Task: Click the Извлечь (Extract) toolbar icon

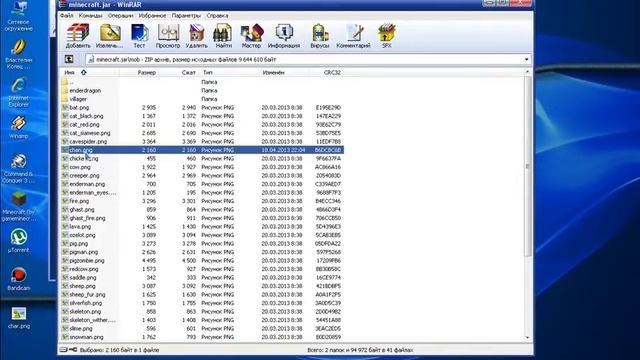Action: point(109,36)
